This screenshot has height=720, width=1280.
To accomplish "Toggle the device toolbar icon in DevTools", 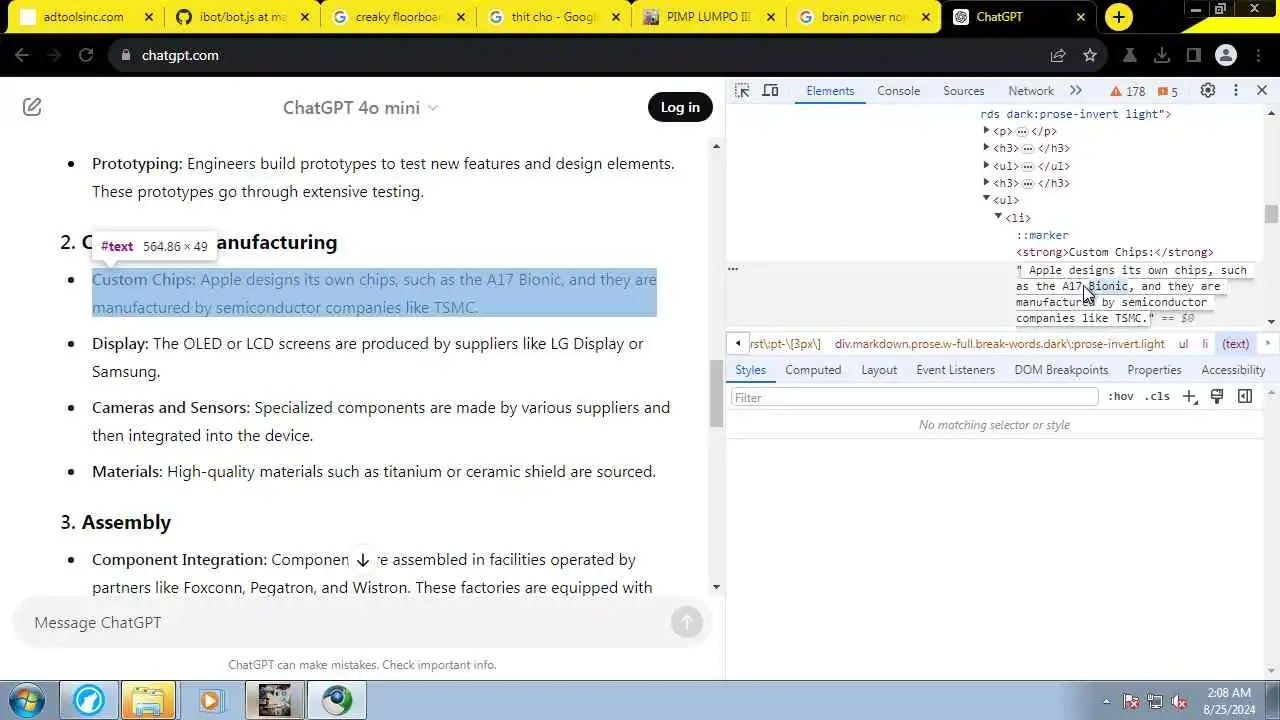I will pyautogui.click(x=770, y=90).
